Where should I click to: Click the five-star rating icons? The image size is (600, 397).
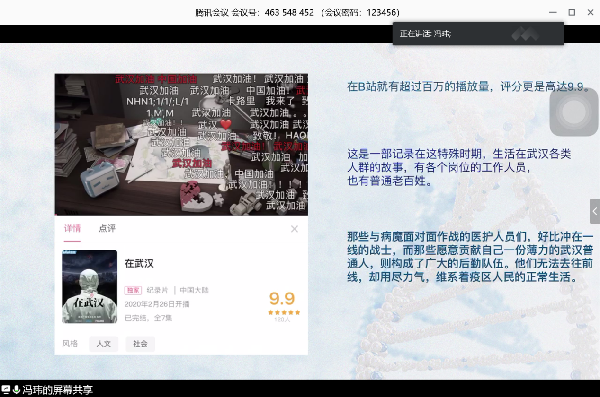[284, 312]
